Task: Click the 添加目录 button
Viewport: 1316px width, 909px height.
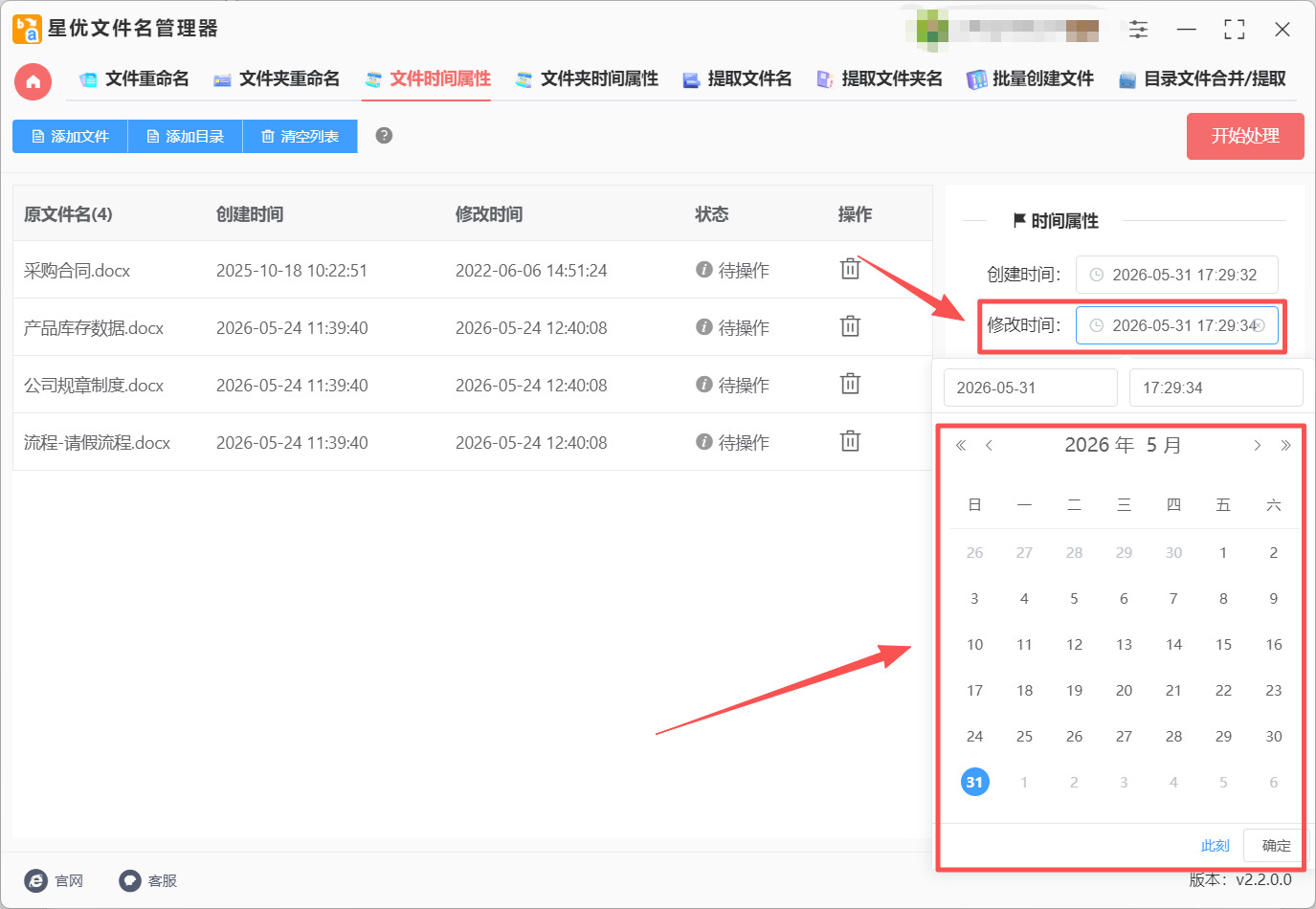Action: [185, 136]
